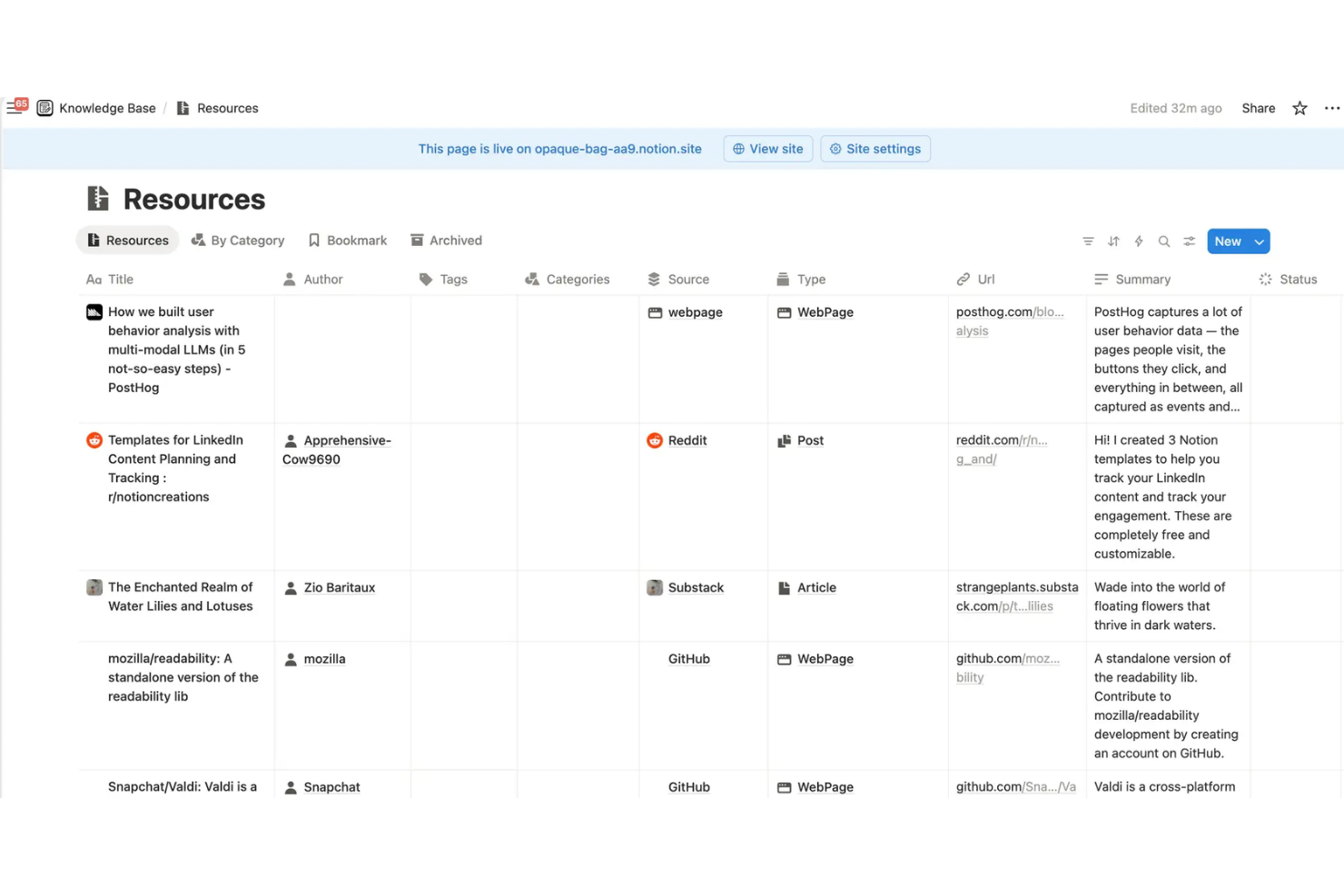Screen dimensions: 1344x896
Task: Open automations lightning bolt icon
Action: (1139, 241)
